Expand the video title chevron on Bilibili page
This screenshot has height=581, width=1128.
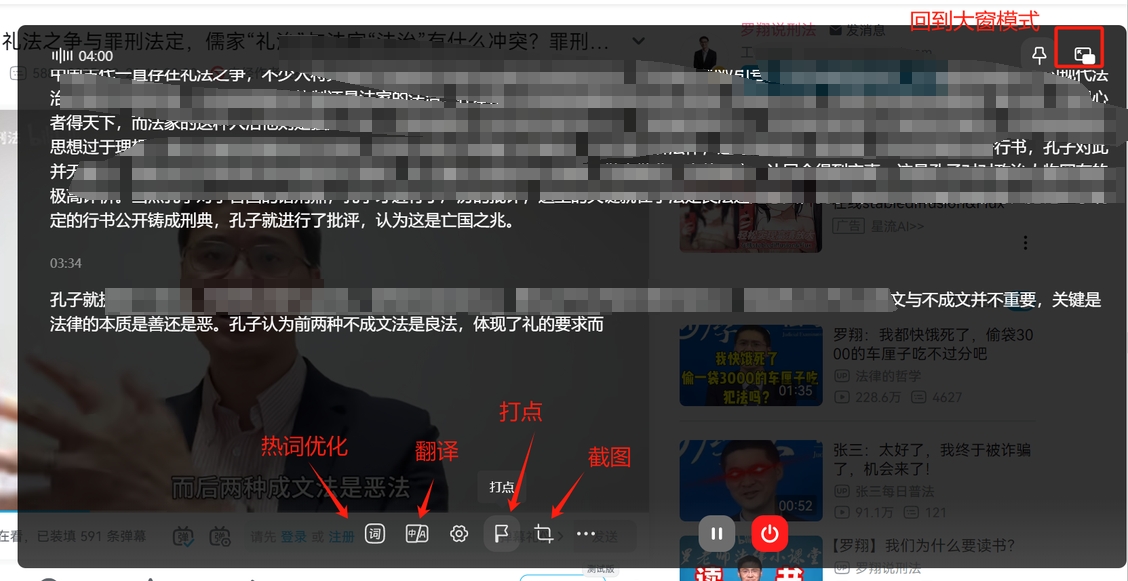point(637,41)
